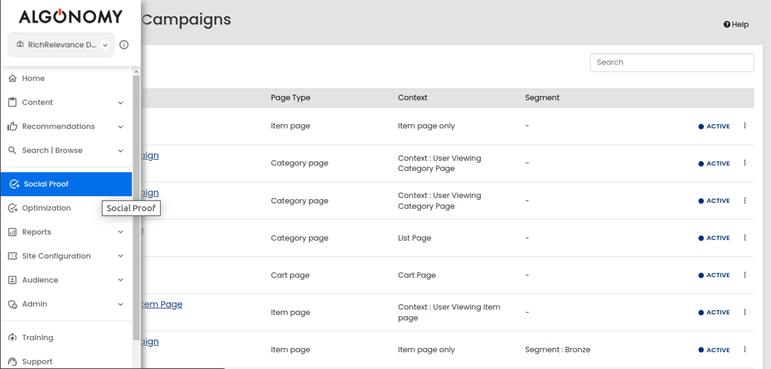Click the Optimization icon in sidebar

tap(13, 208)
